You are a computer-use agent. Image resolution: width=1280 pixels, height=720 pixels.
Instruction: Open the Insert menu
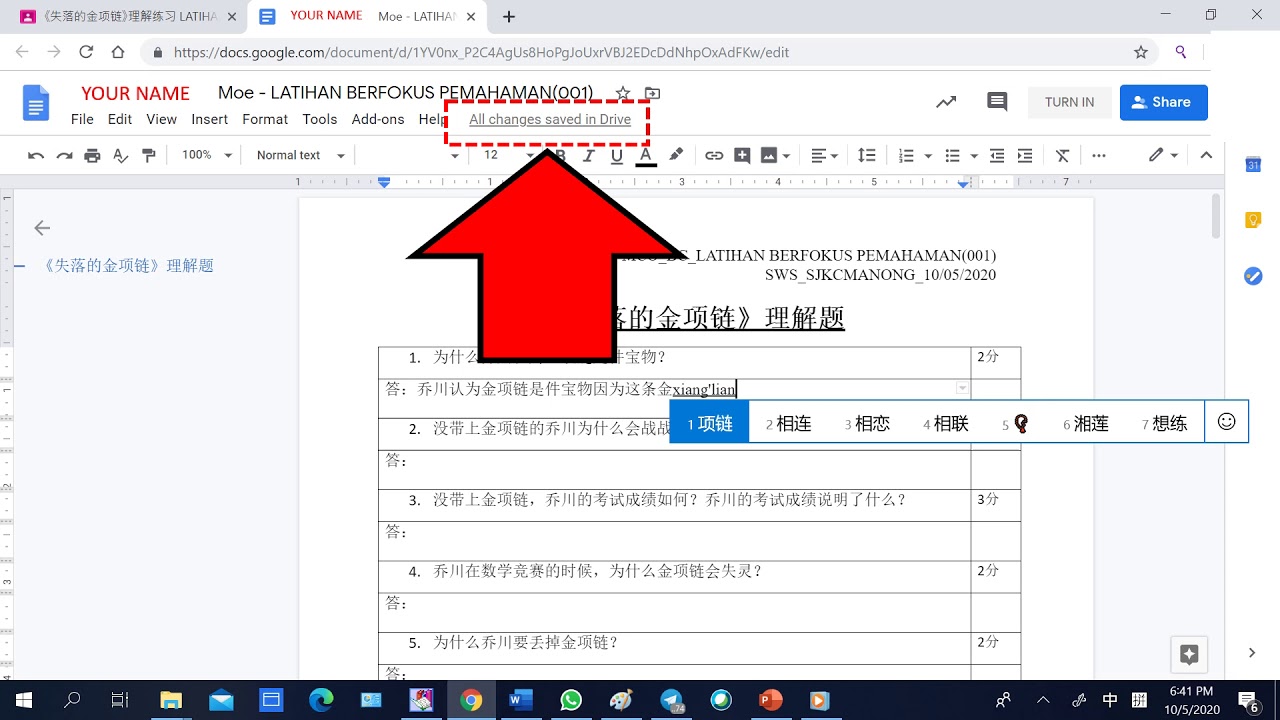coord(210,119)
